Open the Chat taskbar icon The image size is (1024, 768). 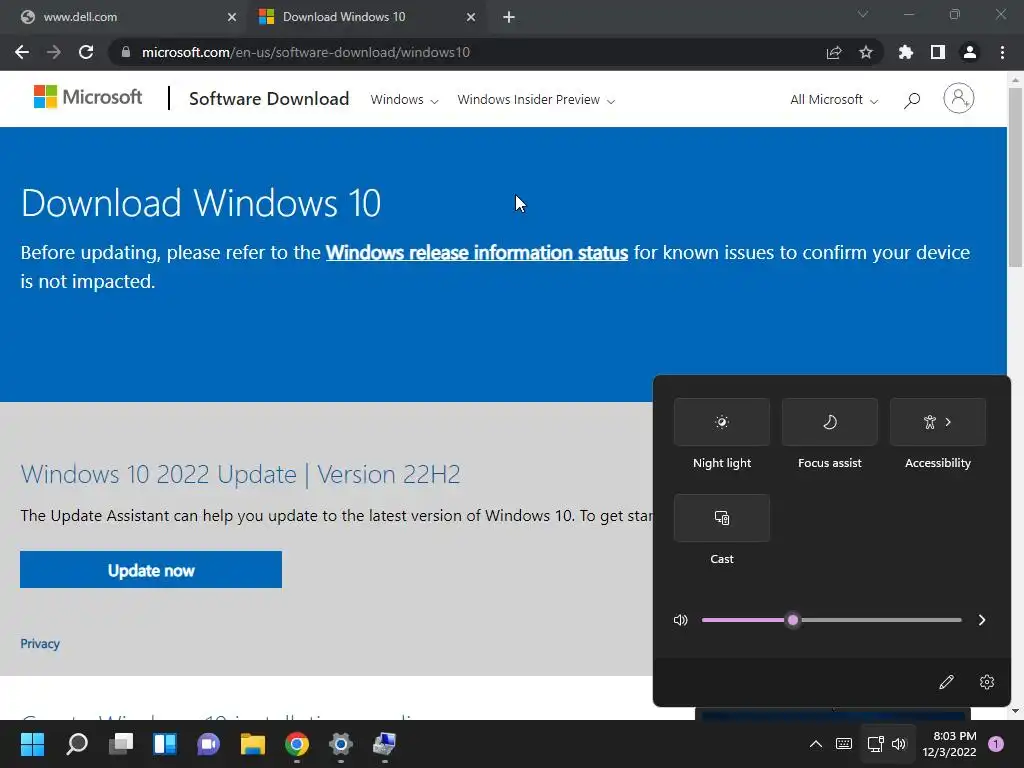pos(208,744)
